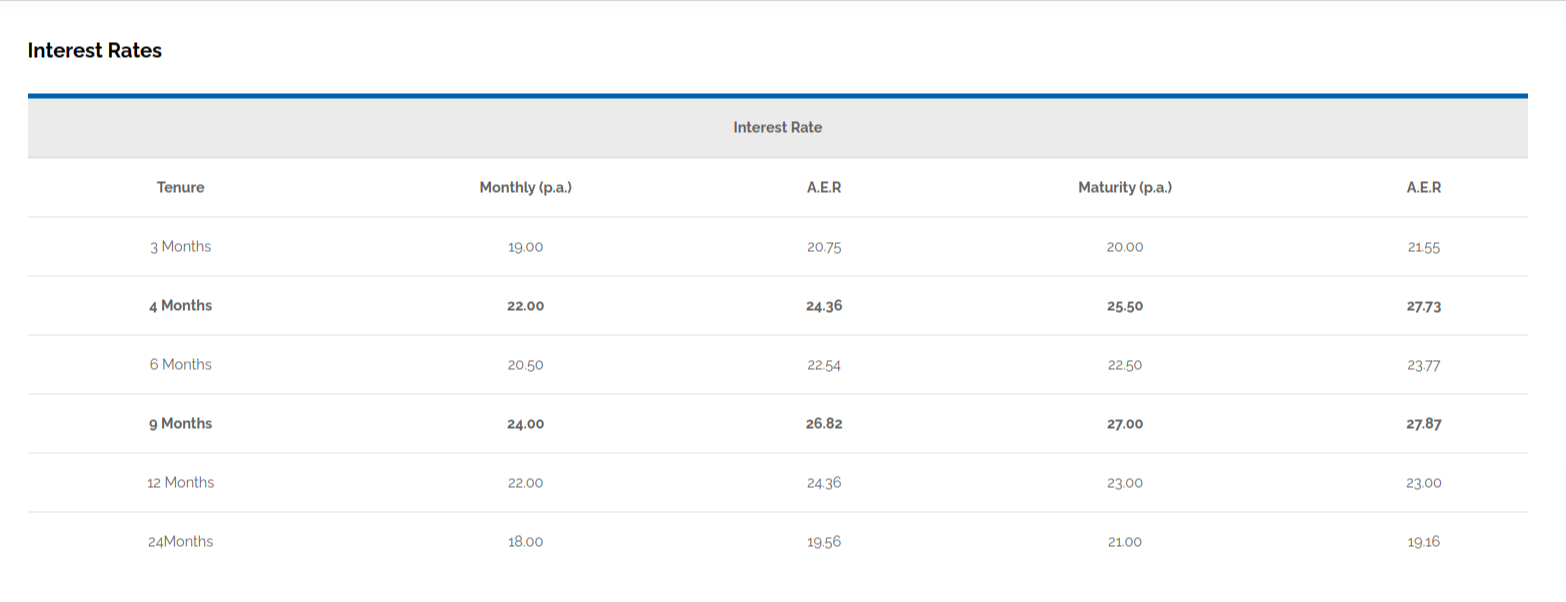Highlight the 24.00 monthly rate for 9 Months

click(526, 424)
